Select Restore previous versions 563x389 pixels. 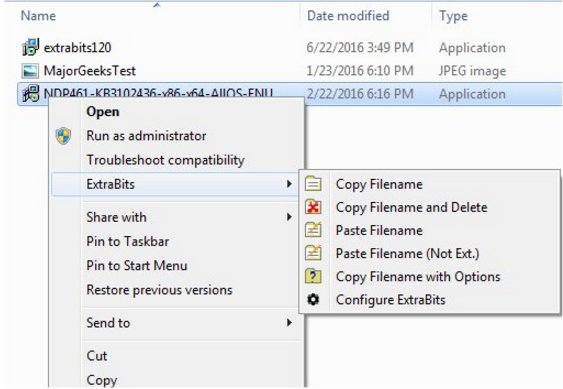pos(159,290)
